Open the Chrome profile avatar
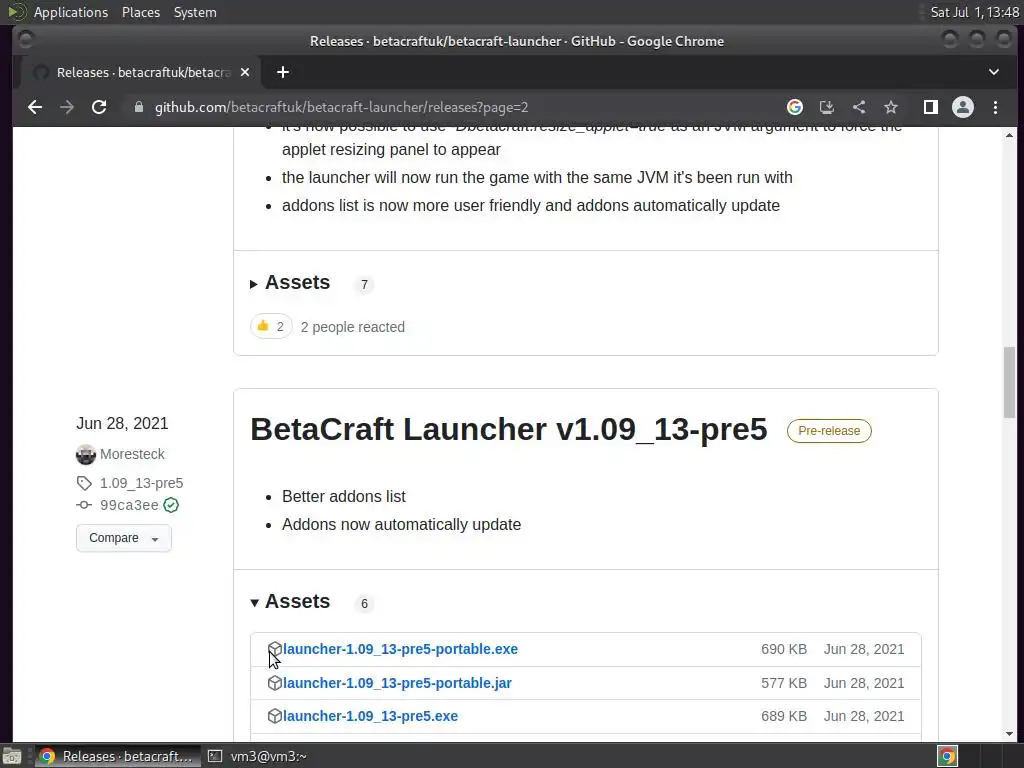 (x=963, y=107)
